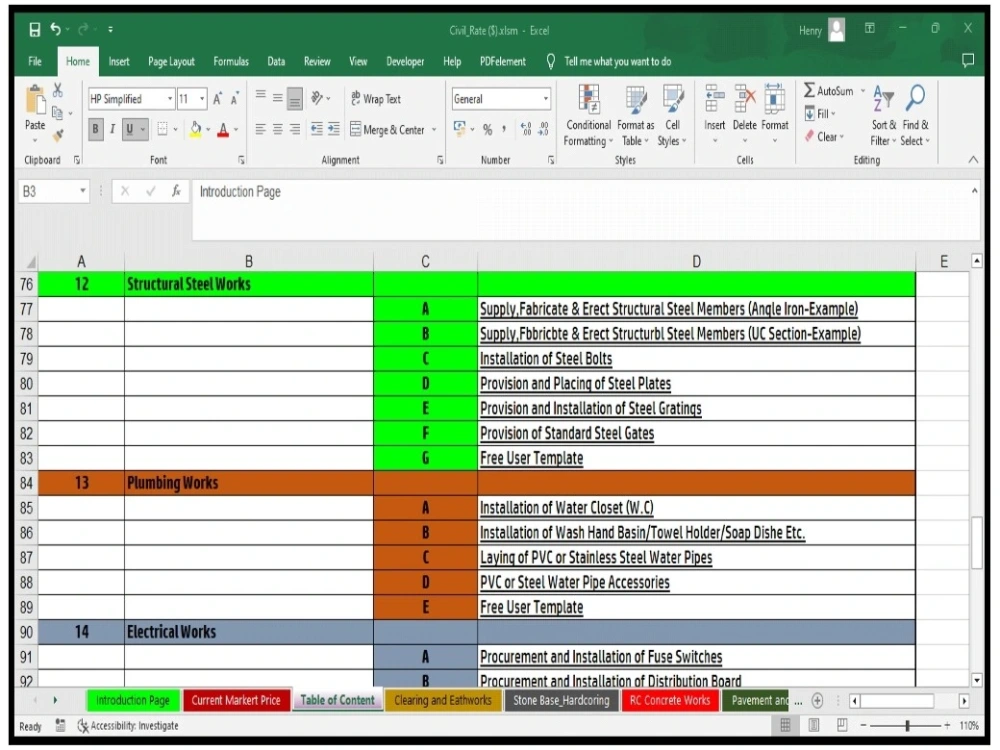Click the zoom out minus button
Screen dimensions: 1000x750
click(863, 725)
